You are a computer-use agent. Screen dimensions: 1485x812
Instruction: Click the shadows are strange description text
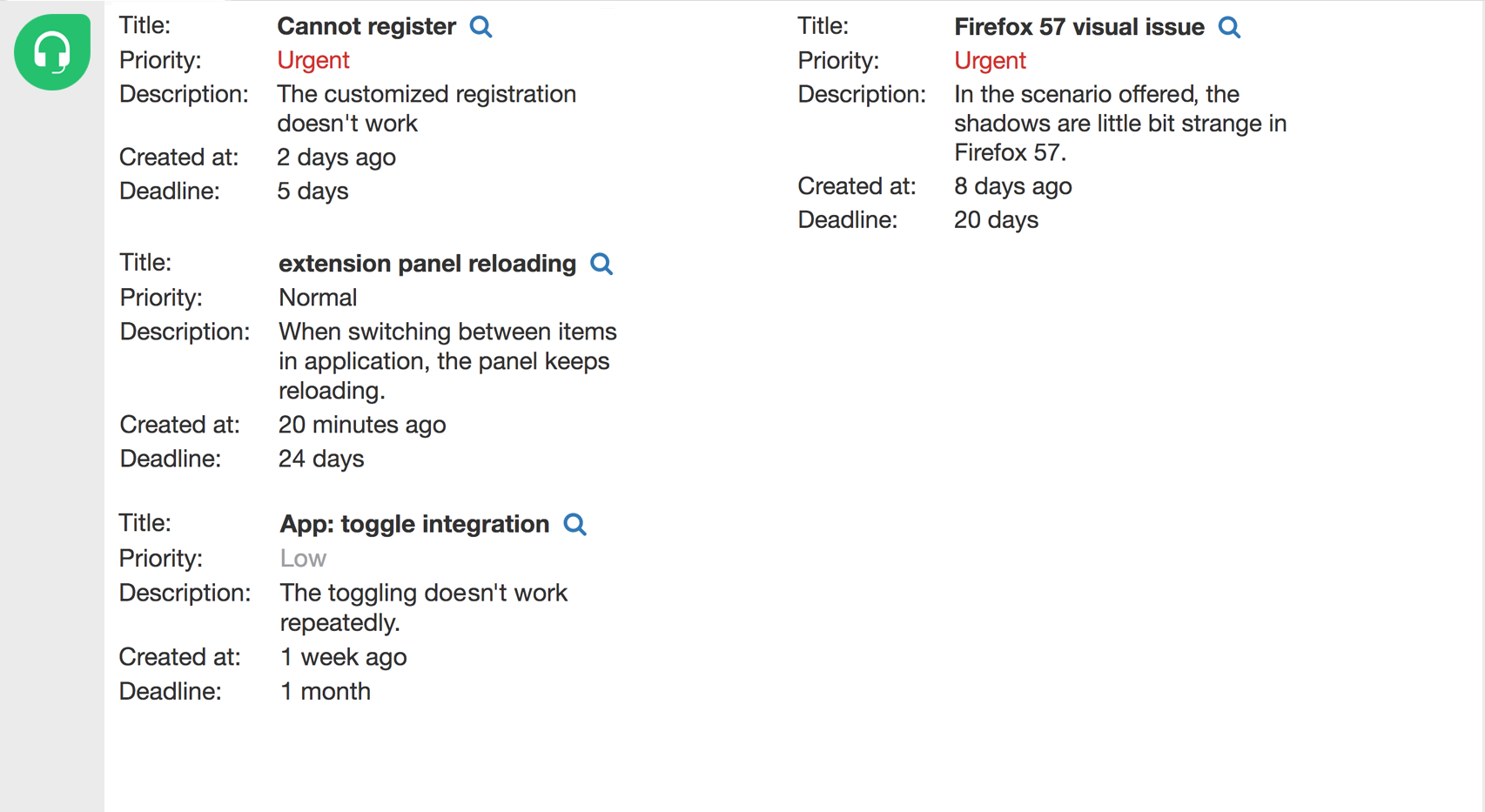[x=1120, y=123]
